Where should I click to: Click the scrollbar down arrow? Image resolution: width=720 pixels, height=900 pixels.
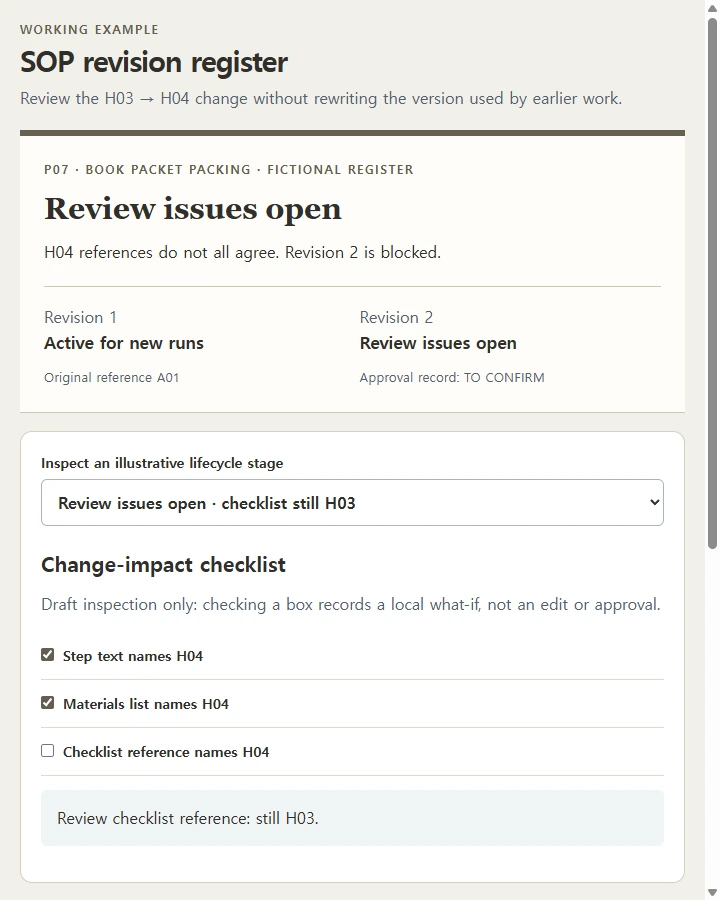[x=713, y=893]
